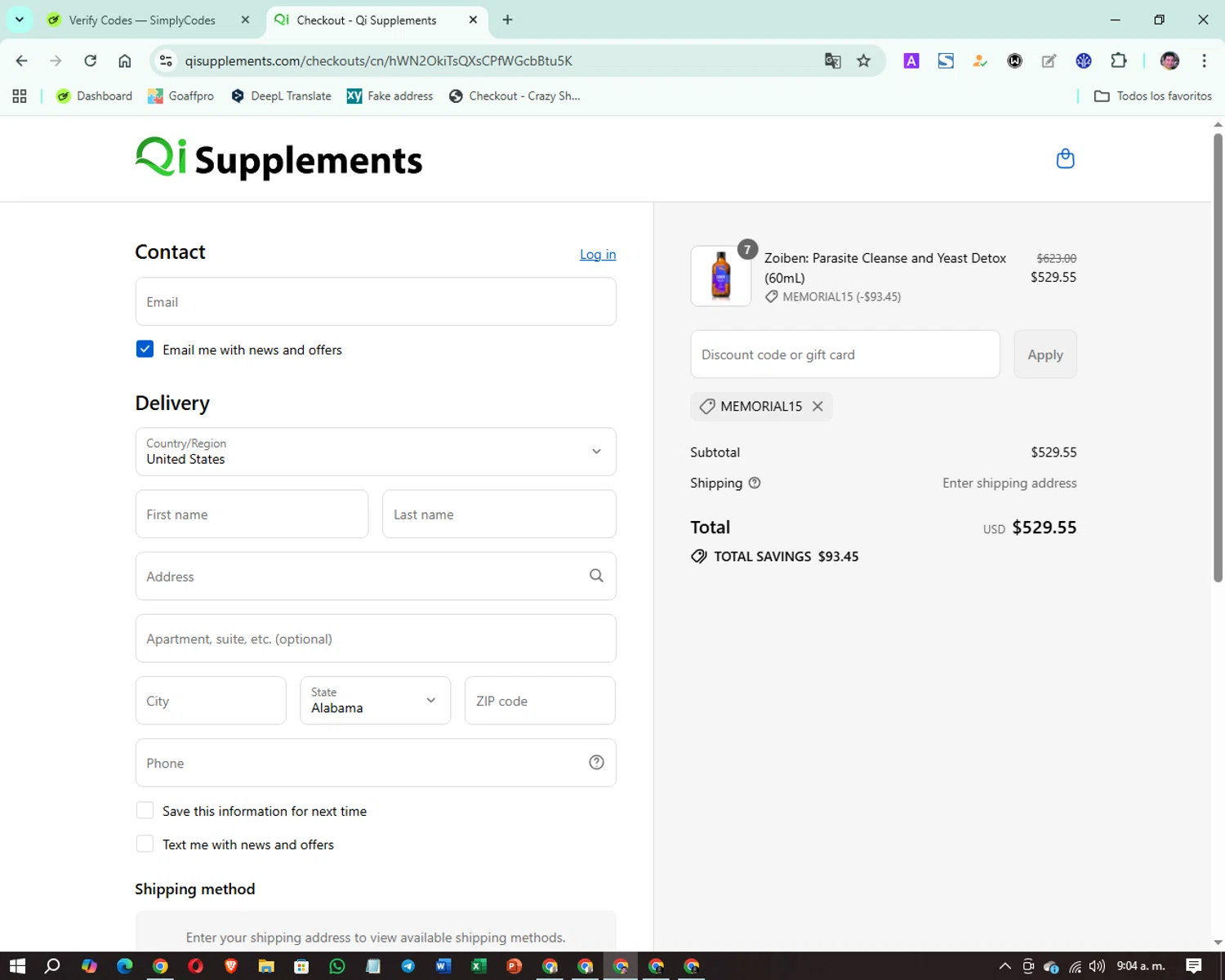Screen dimensions: 1225x980
Task: Open the shopping cart bag icon
Action: pos(1065,158)
